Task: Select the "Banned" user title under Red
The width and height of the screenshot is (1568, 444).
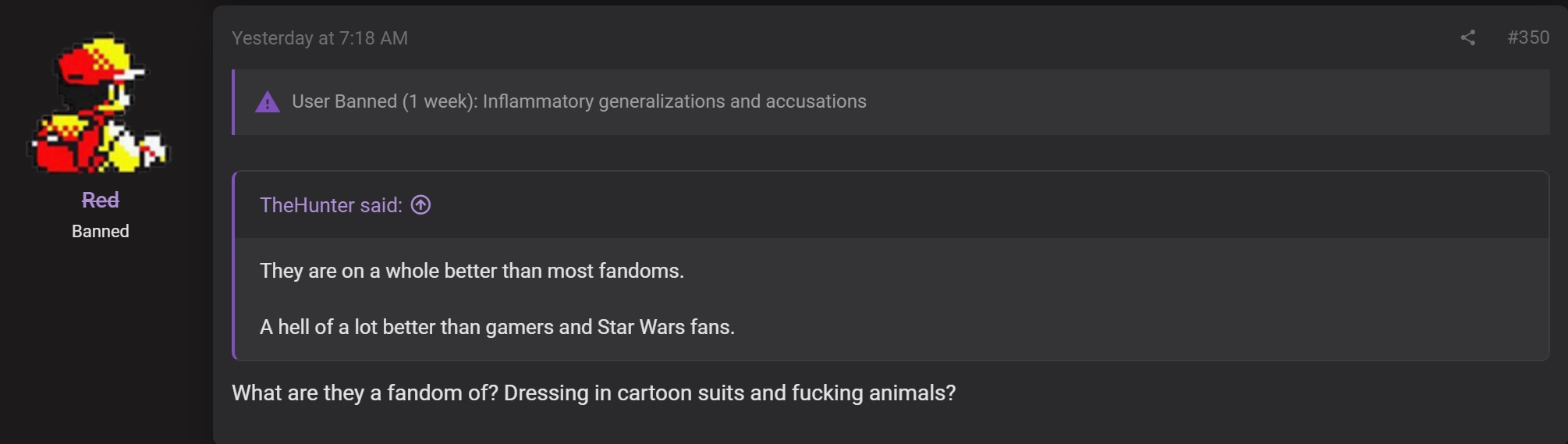Action: click(101, 232)
